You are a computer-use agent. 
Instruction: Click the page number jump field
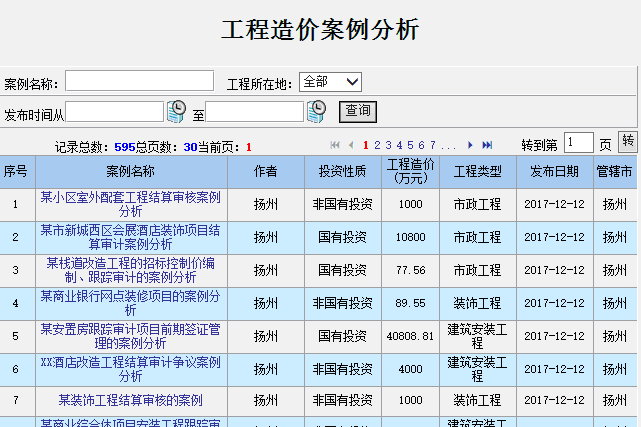click(x=578, y=143)
